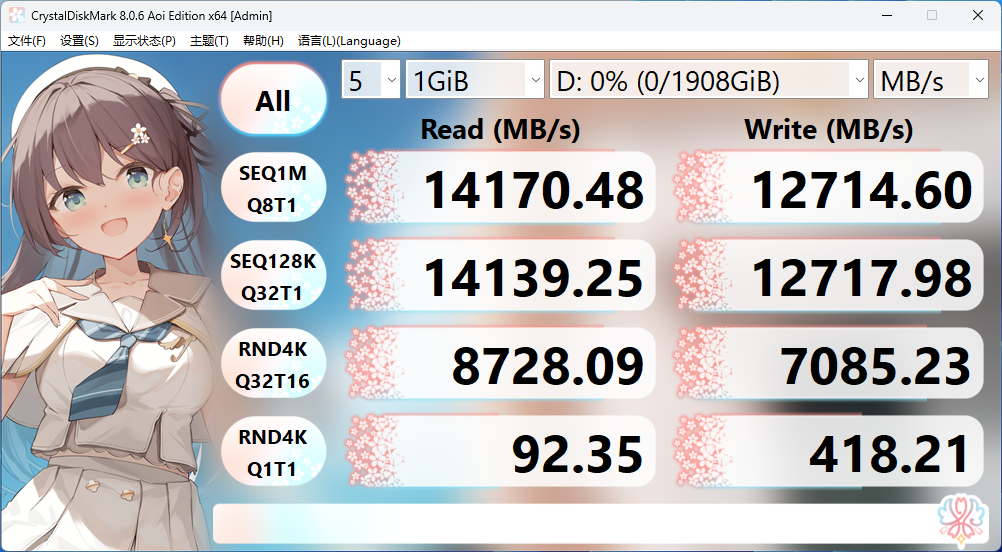Viewport: 1002px width, 552px height.
Task: Click the Write (MB/s) column header
Action: pyautogui.click(x=828, y=130)
